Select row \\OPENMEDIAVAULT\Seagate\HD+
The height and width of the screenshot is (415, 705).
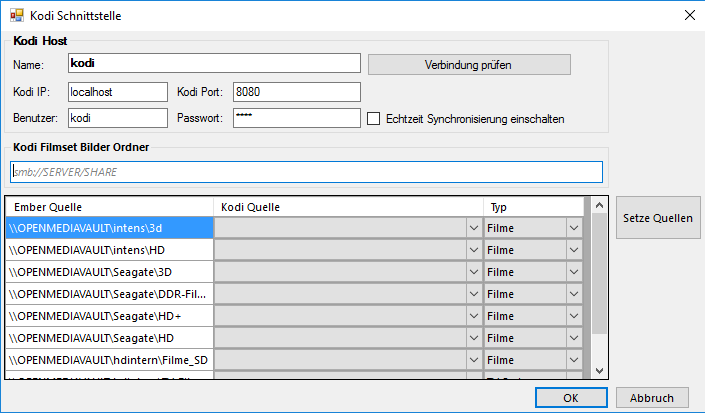(109, 316)
